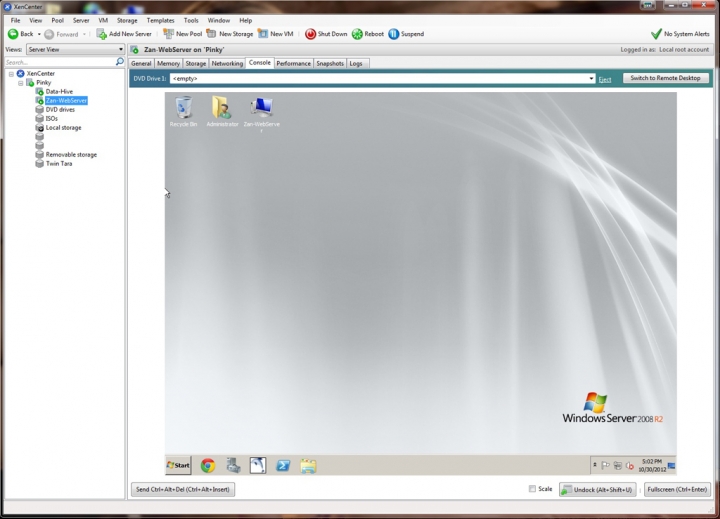
Task: Shut Down the selected VM
Action: coord(326,34)
